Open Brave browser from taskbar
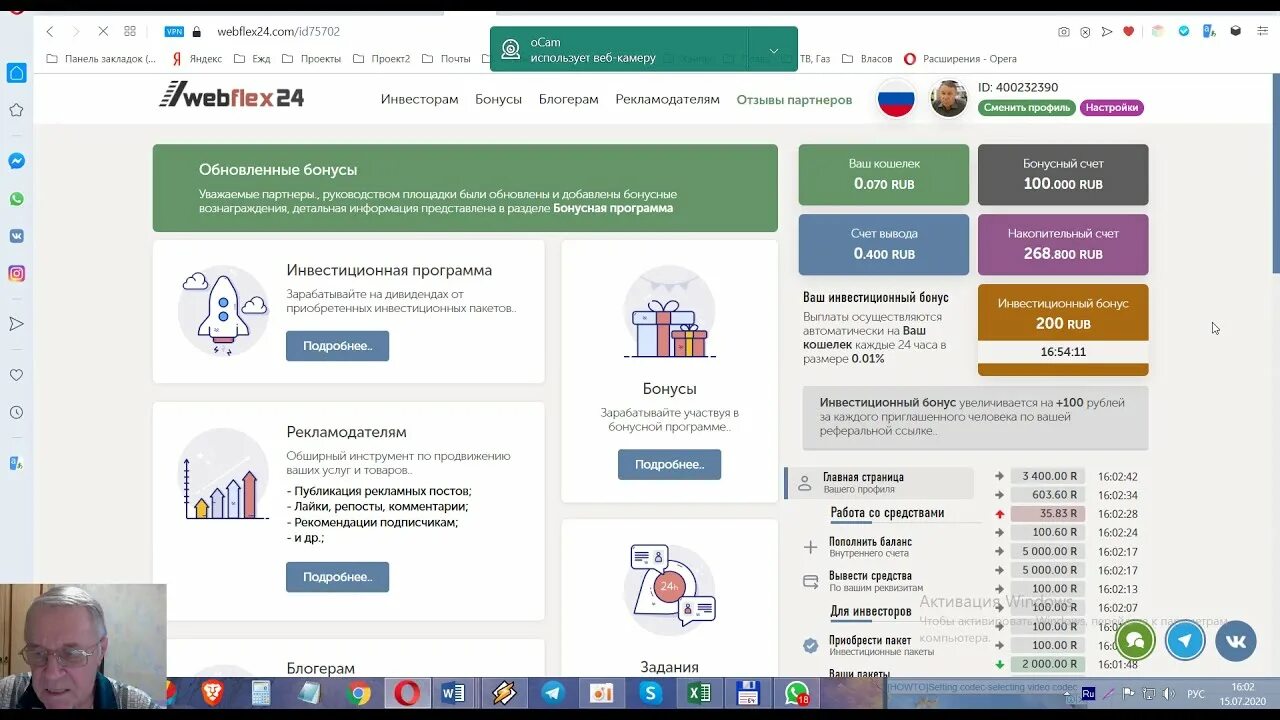 [212, 693]
